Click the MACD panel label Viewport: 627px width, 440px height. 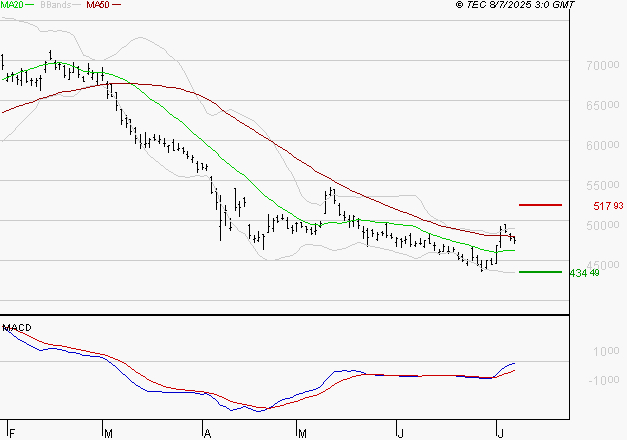coord(17,327)
